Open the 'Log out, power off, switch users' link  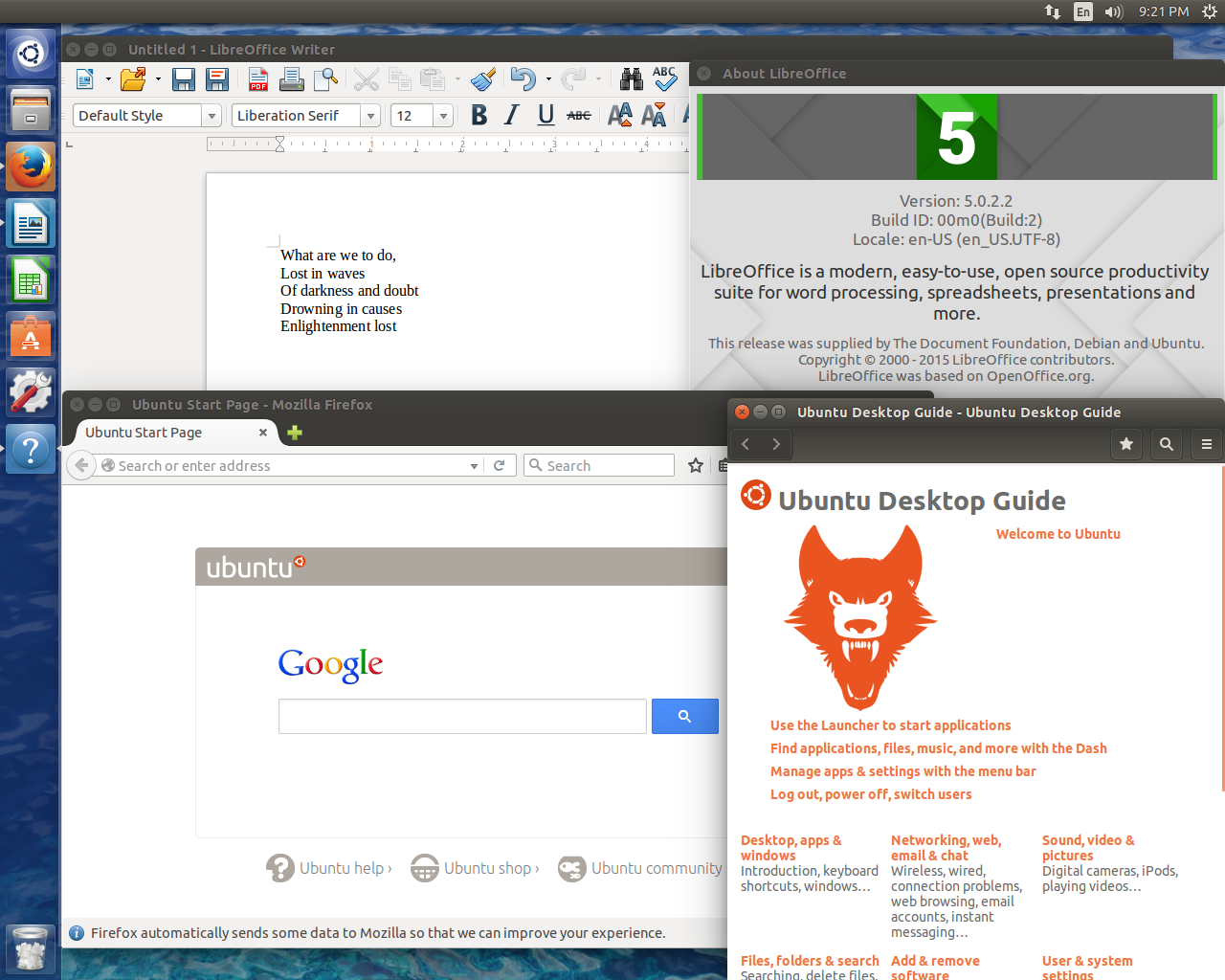[x=871, y=794]
